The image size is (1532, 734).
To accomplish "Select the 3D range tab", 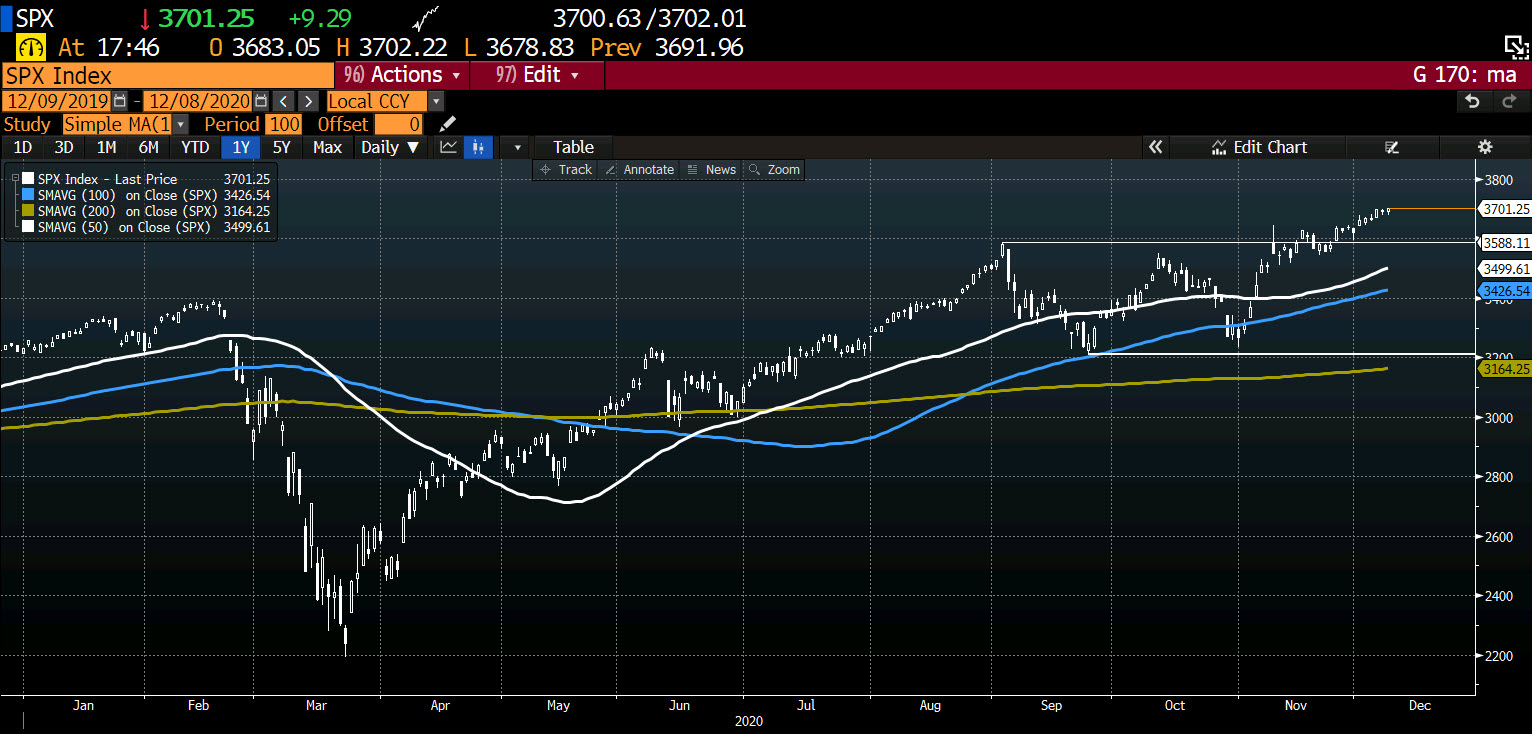I will pos(64,147).
